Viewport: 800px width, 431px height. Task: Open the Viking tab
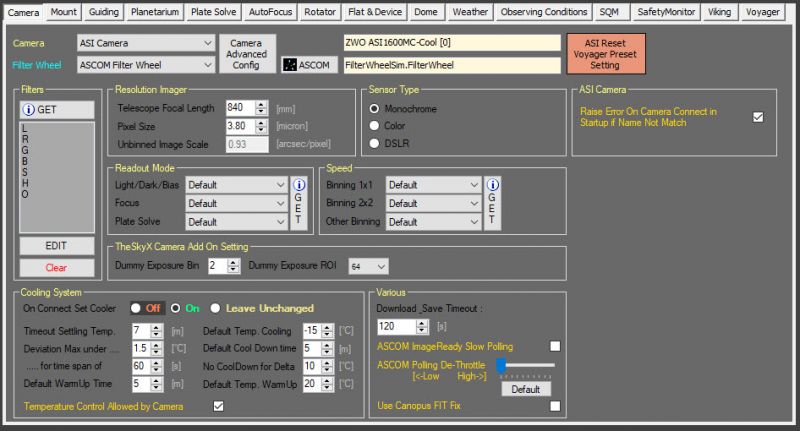pos(719,12)
